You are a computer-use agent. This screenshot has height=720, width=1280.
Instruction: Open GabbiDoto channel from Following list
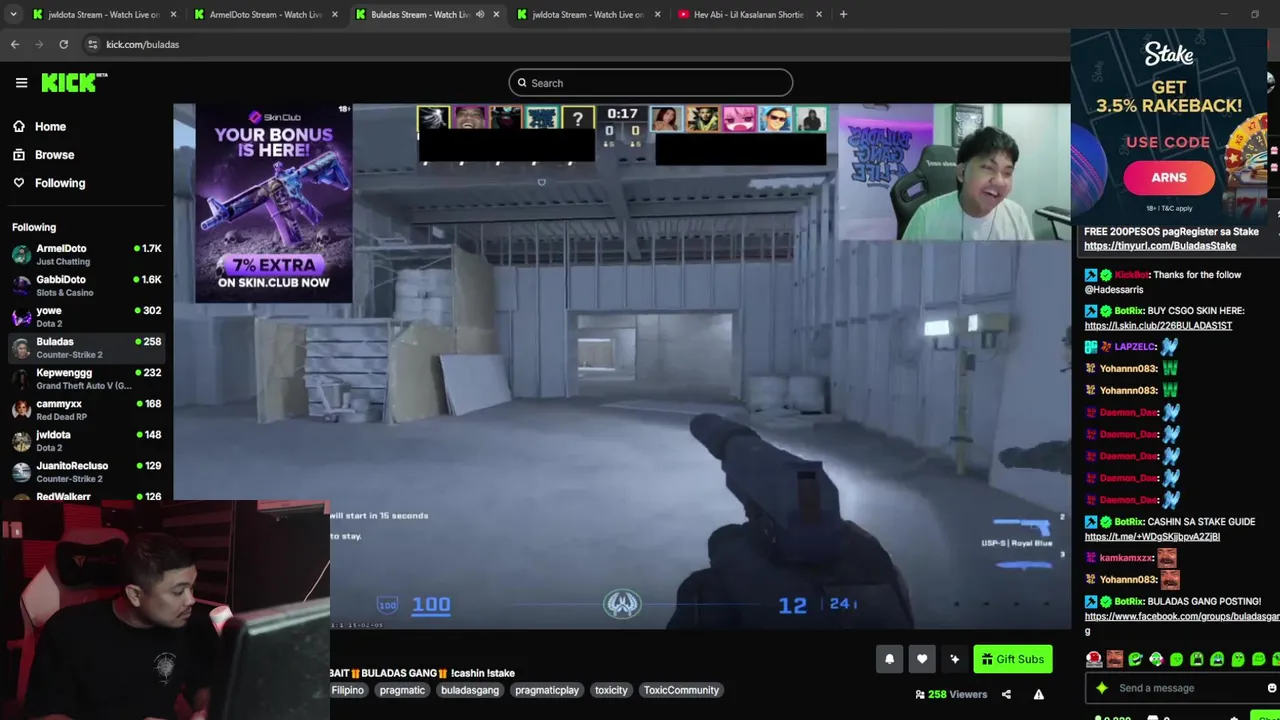(x=86, y=285)
